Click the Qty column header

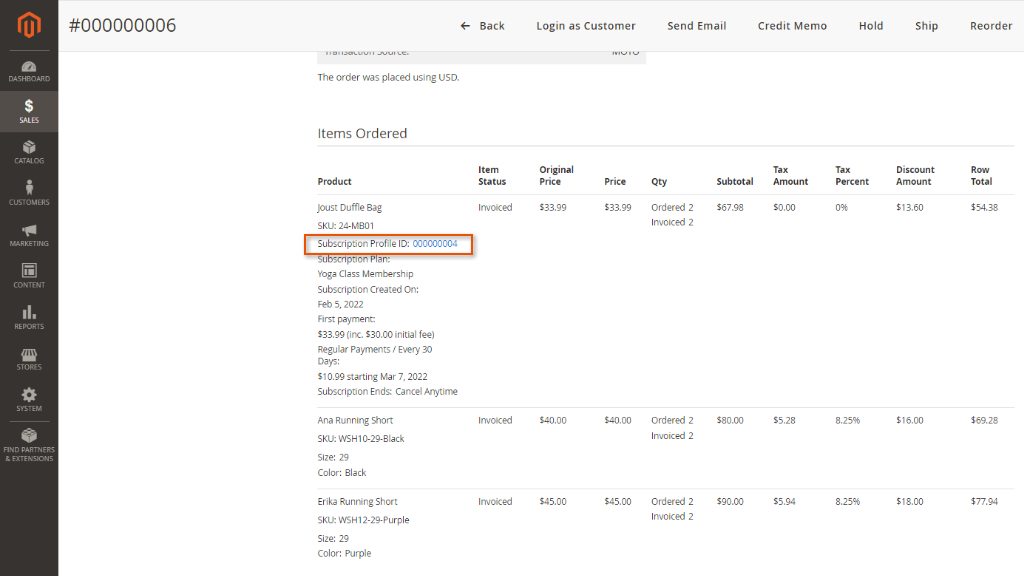point(658,182)
